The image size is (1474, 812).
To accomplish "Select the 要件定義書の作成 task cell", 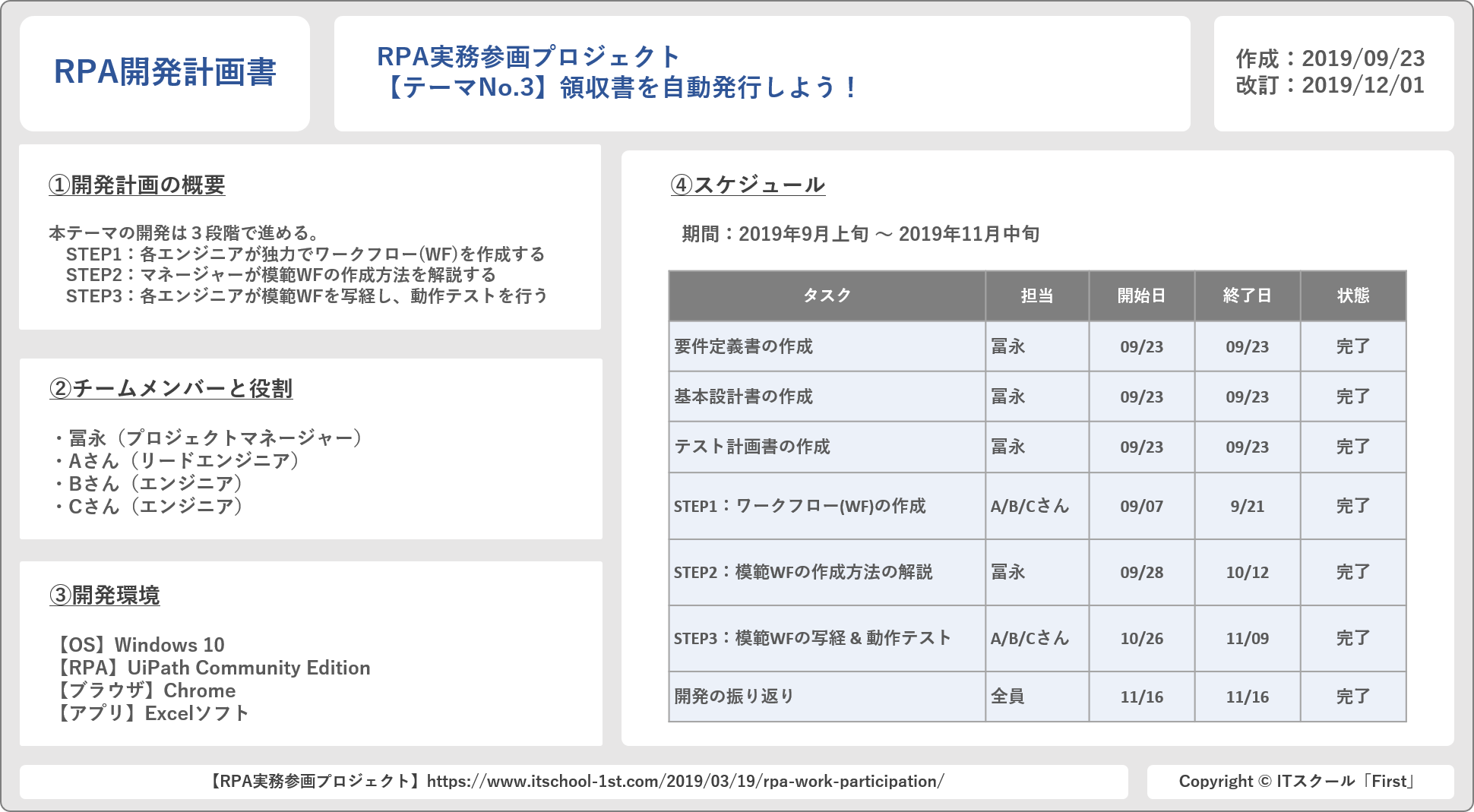I will point(743,346).
